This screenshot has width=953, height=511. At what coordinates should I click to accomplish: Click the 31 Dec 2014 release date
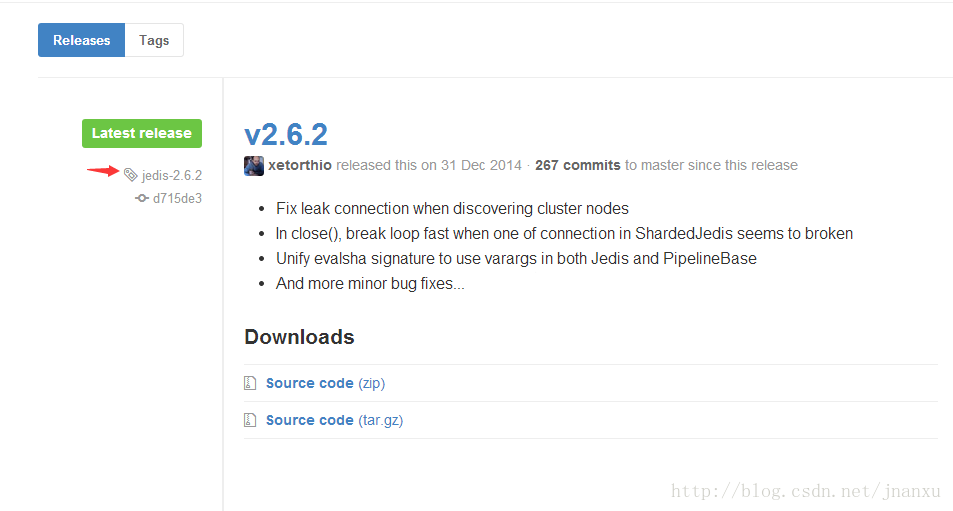tap(481, 165)
